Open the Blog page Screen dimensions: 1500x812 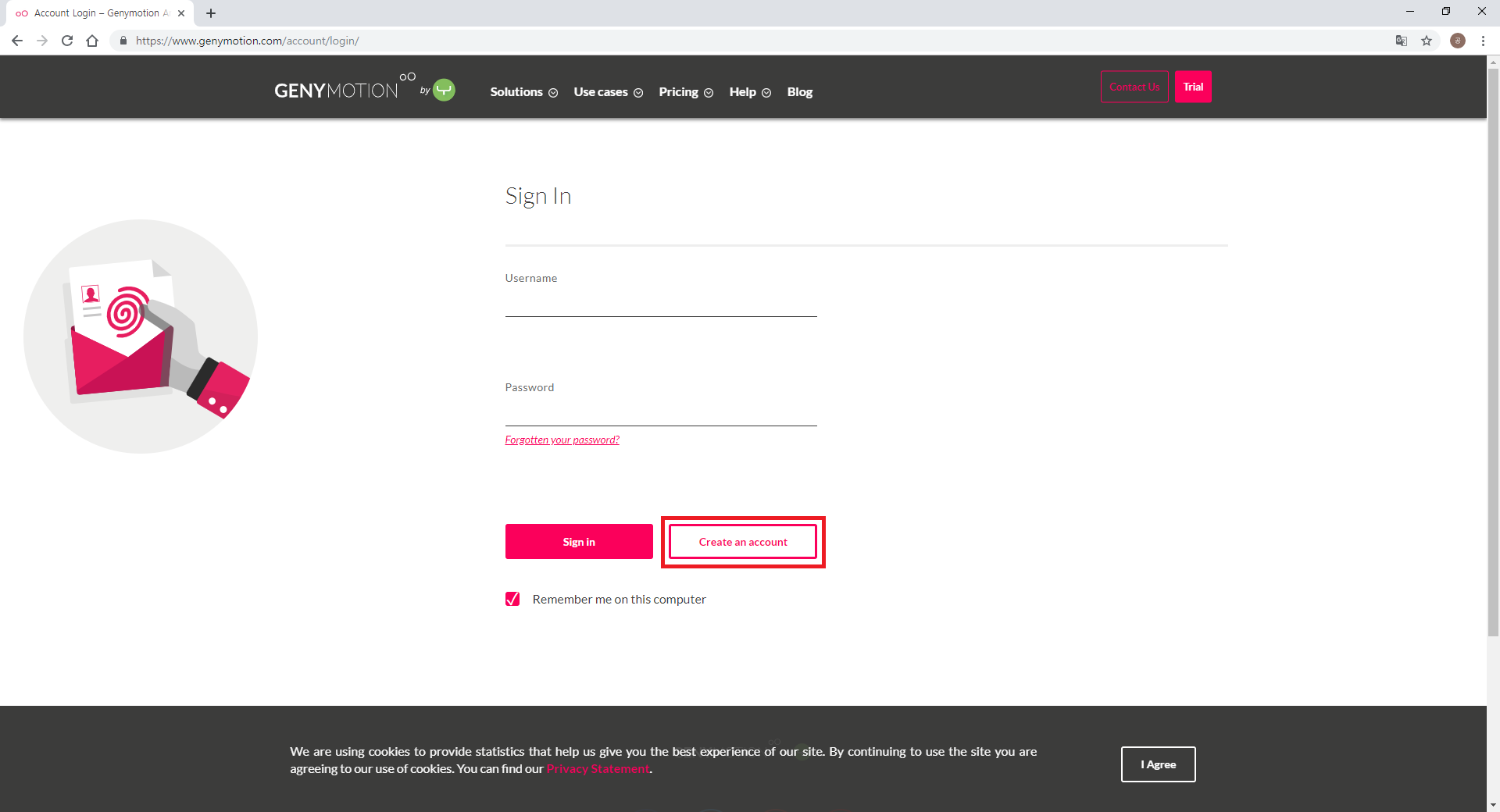tap(800, 92)
